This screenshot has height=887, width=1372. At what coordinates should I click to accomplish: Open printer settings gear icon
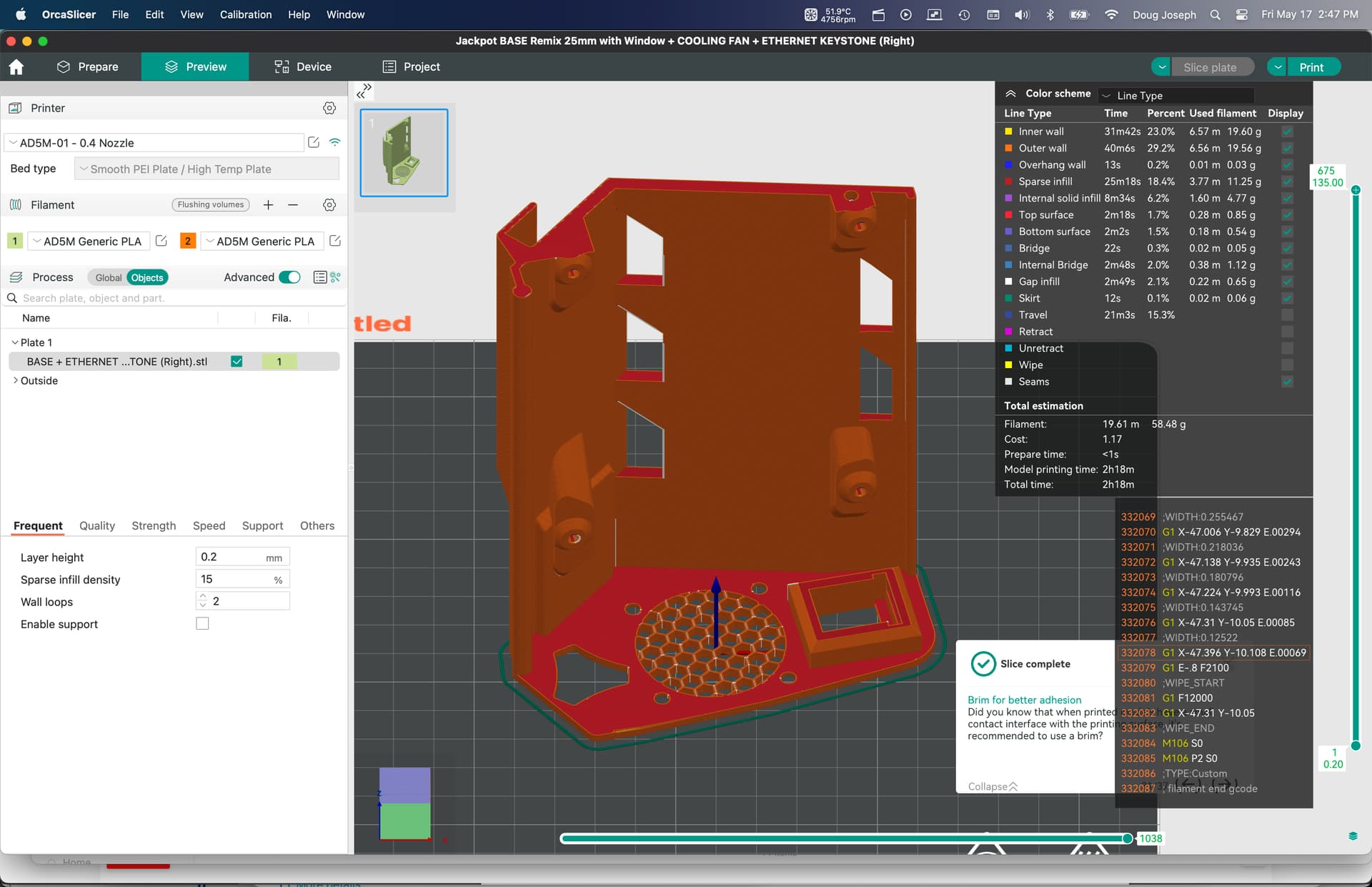click(329, 108)
